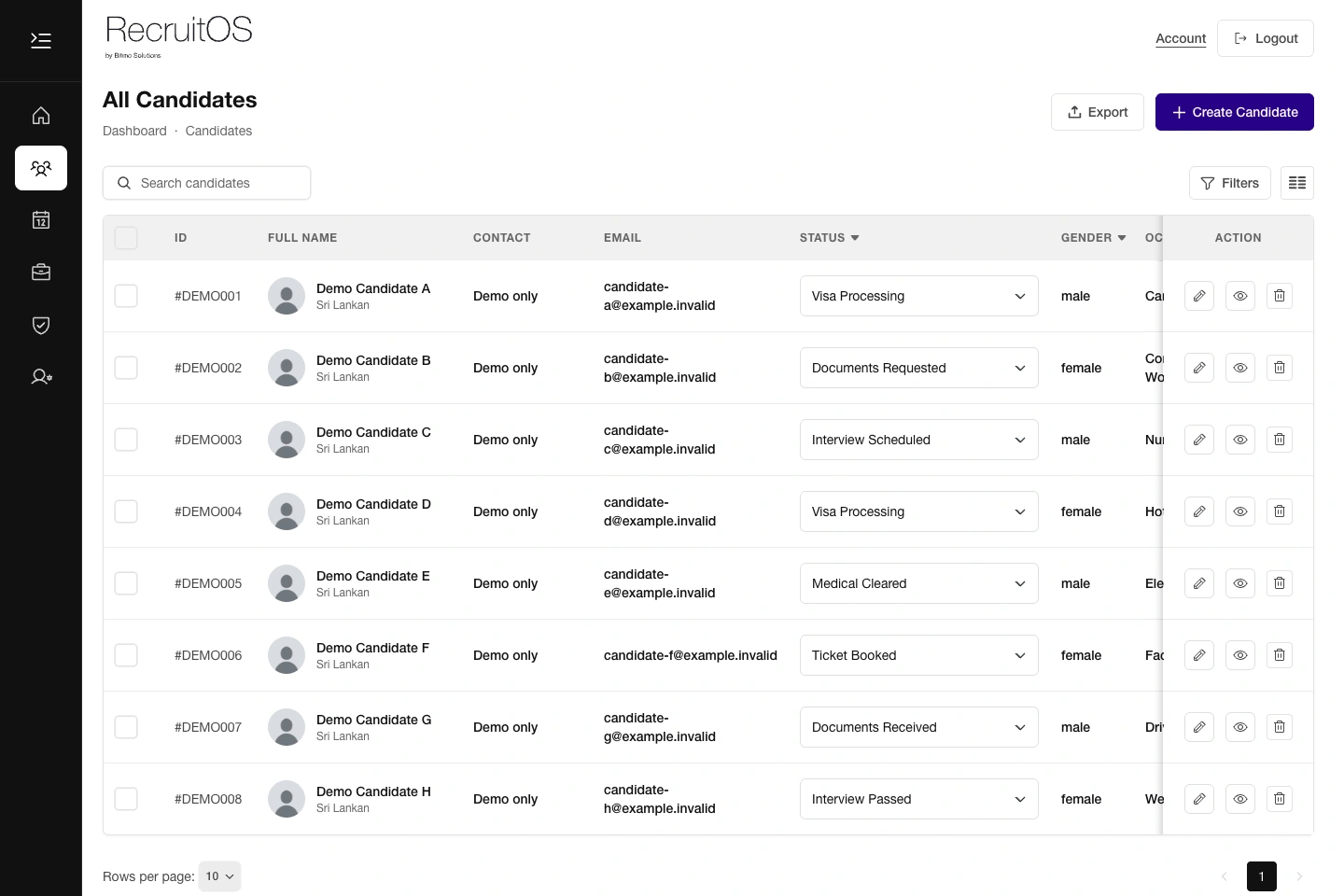Screen dimensions: 1344x896
Task: Click Create Candidate button
Action: (1235, 112)
